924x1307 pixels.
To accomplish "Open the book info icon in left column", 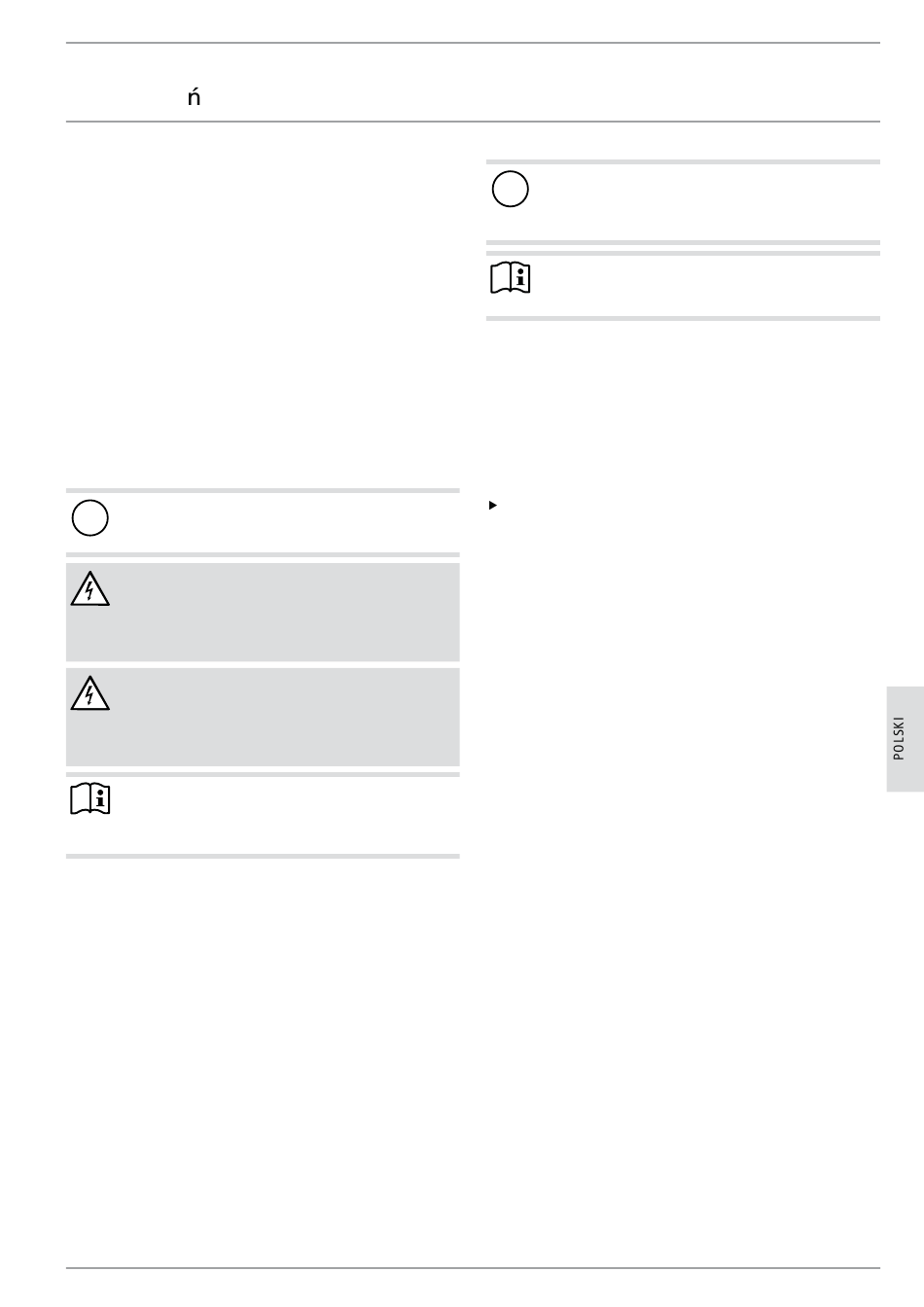I will [90, 799].
